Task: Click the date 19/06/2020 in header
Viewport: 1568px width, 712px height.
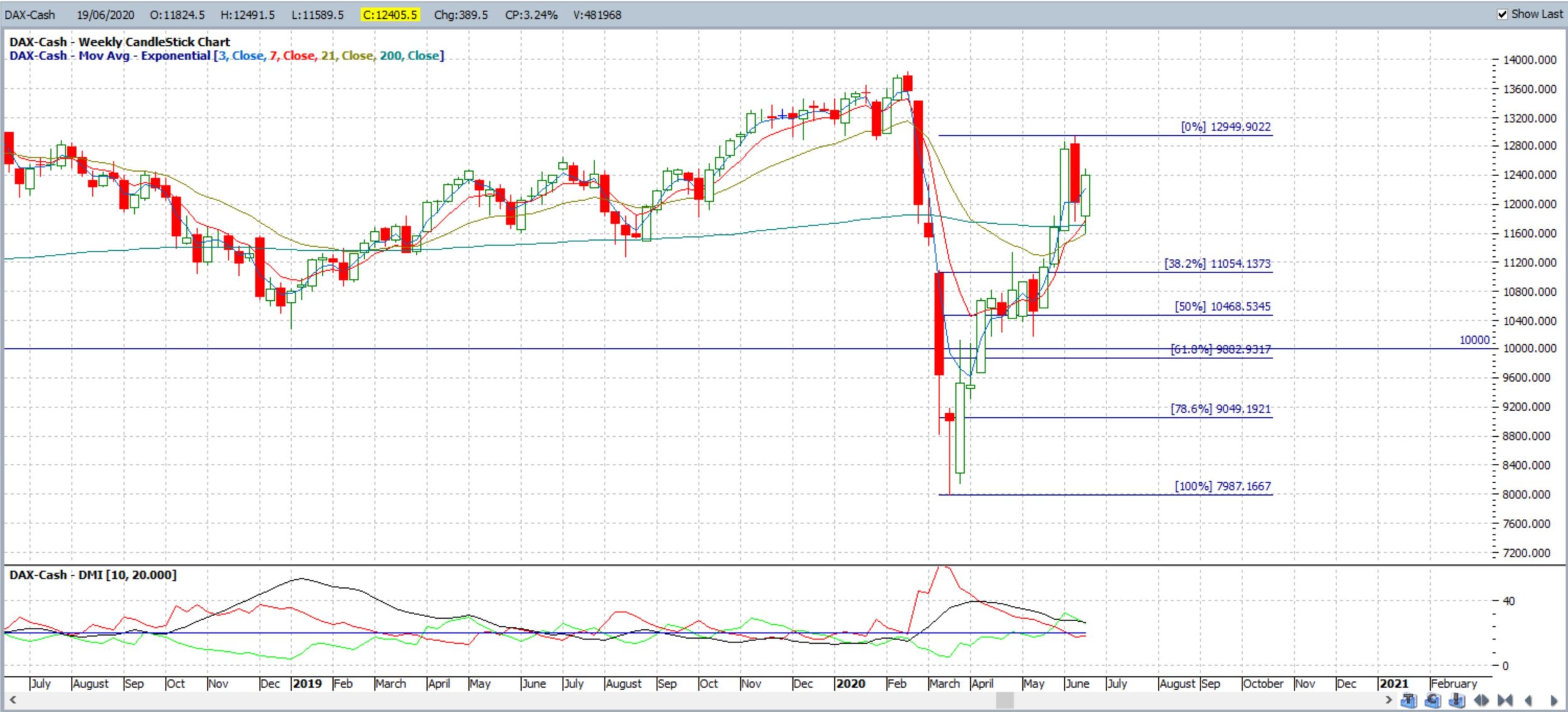Action: [105, 14]
